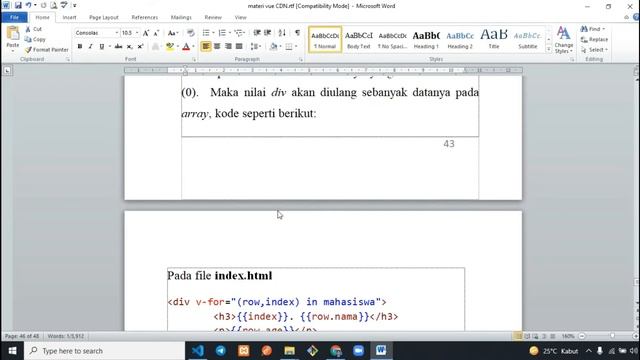This screenshot has width=640, height=360.
Task: Set Align Text Left
Action: tap(206, 47)
